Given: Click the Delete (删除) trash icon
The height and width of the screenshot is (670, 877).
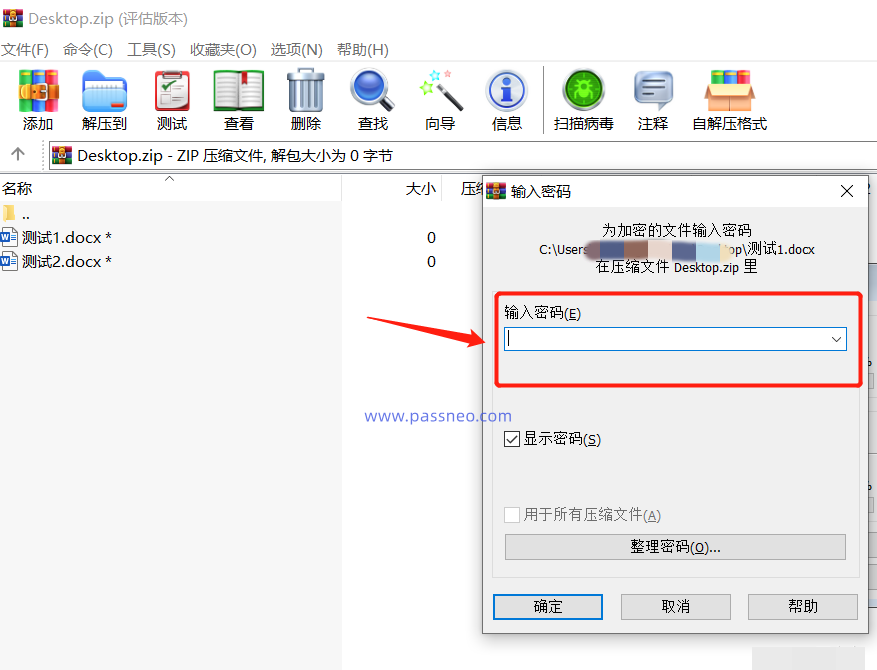Looking at the screenshot, I should click(305, 90).
